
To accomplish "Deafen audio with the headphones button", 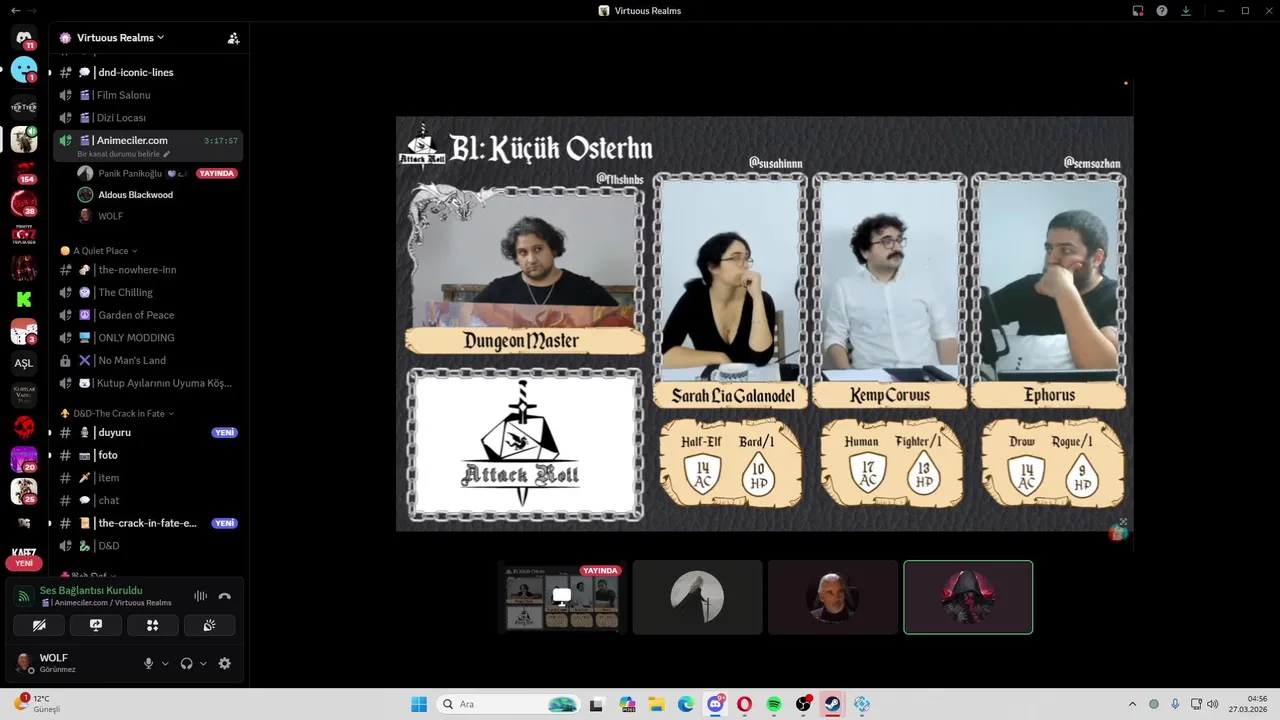I will point(186,663).
